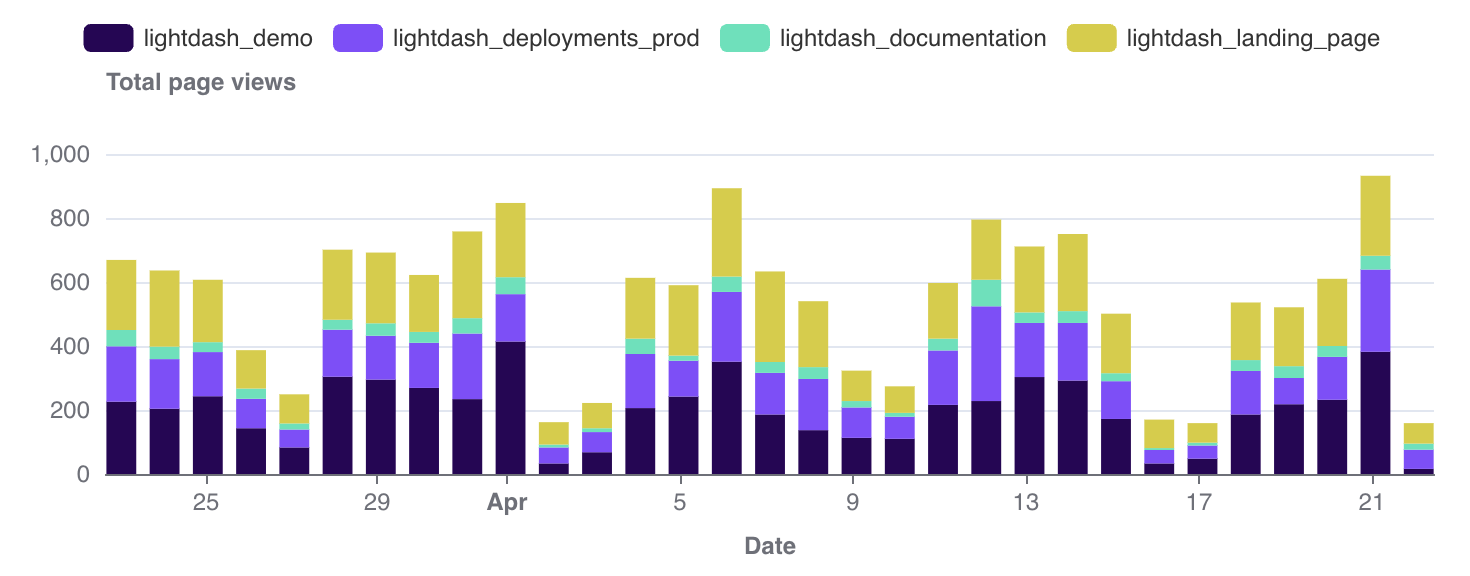Click the 1,000 y-axis tick label

click(61, 155)
